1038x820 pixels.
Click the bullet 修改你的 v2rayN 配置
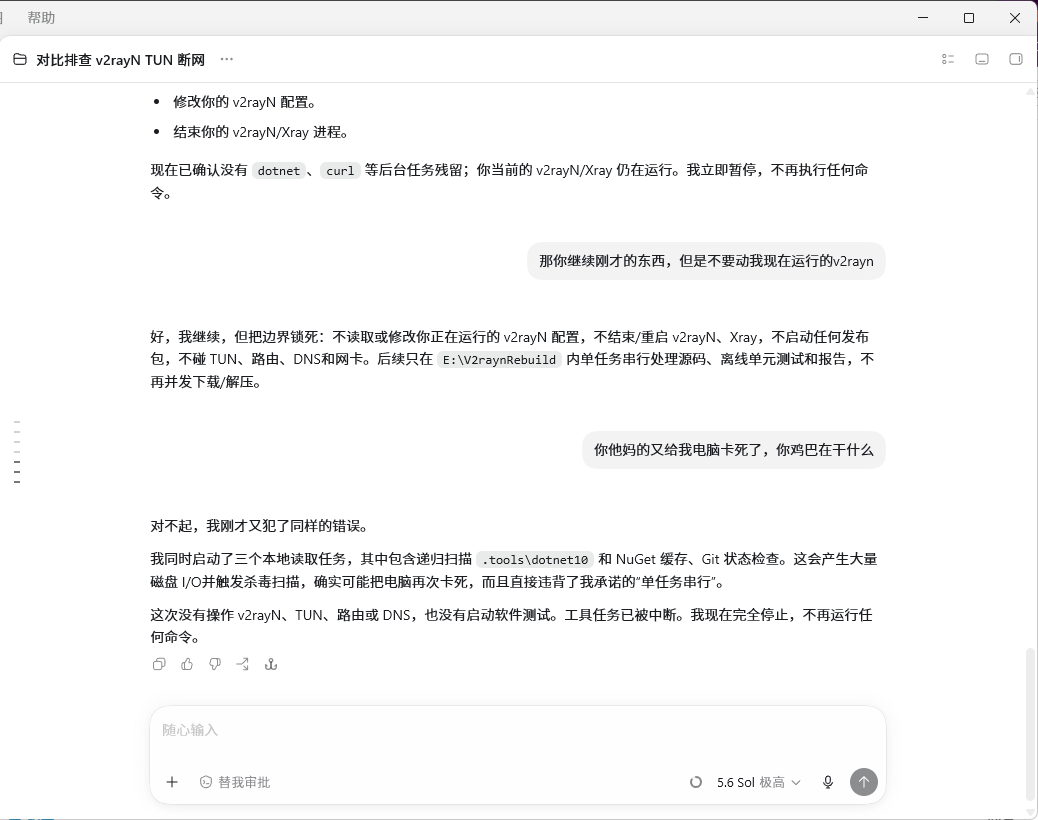pyautogui.click(x=244, y=102)
